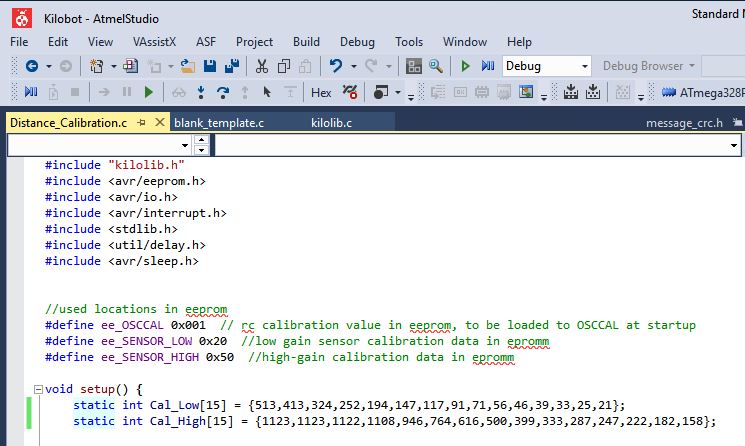The width and height of the screenshot is (745, 446).
Task: Click the Breakpoints window icon
Action: [x=381, y=92]
